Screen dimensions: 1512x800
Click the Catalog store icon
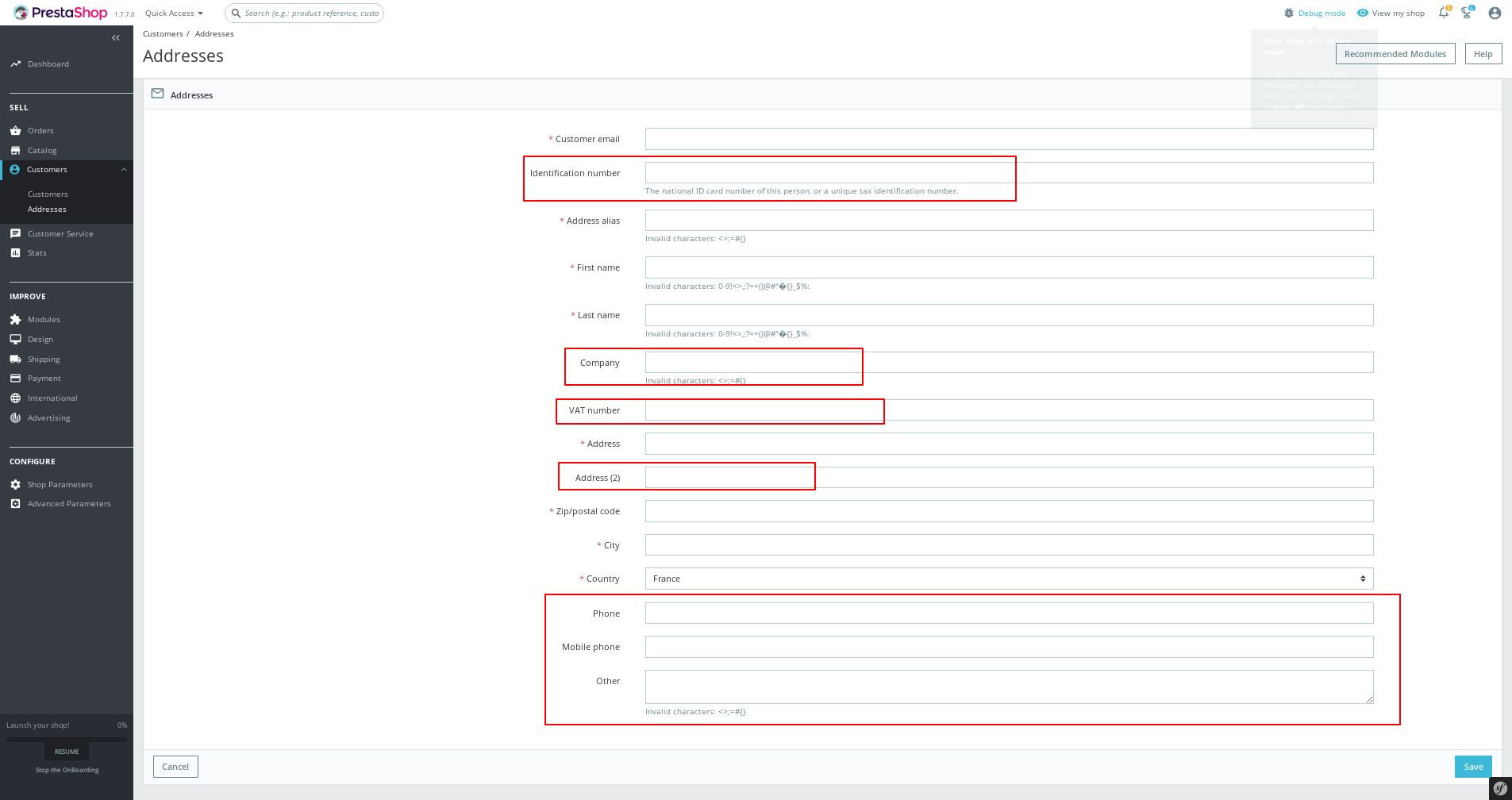pyautogui.click(x=15, y=150)
